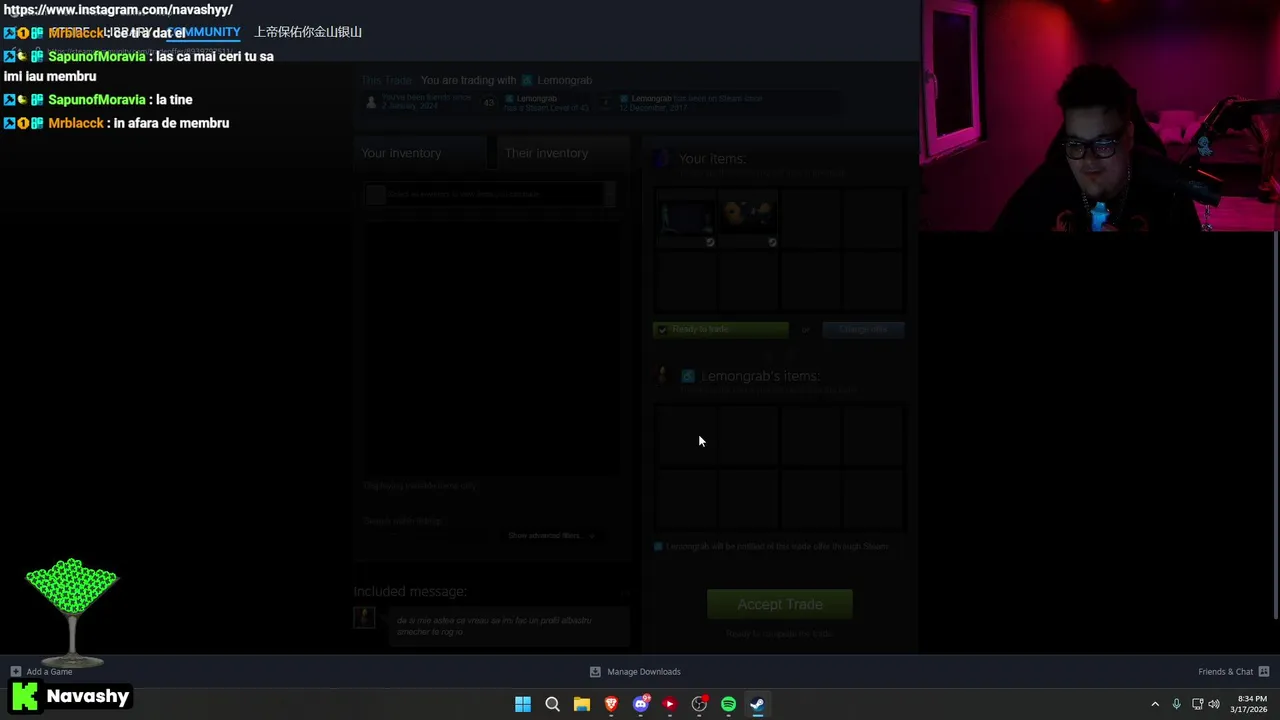Click the Add a Game plus icon
This screenshot has height=720, width=1280.
point(15,672)
